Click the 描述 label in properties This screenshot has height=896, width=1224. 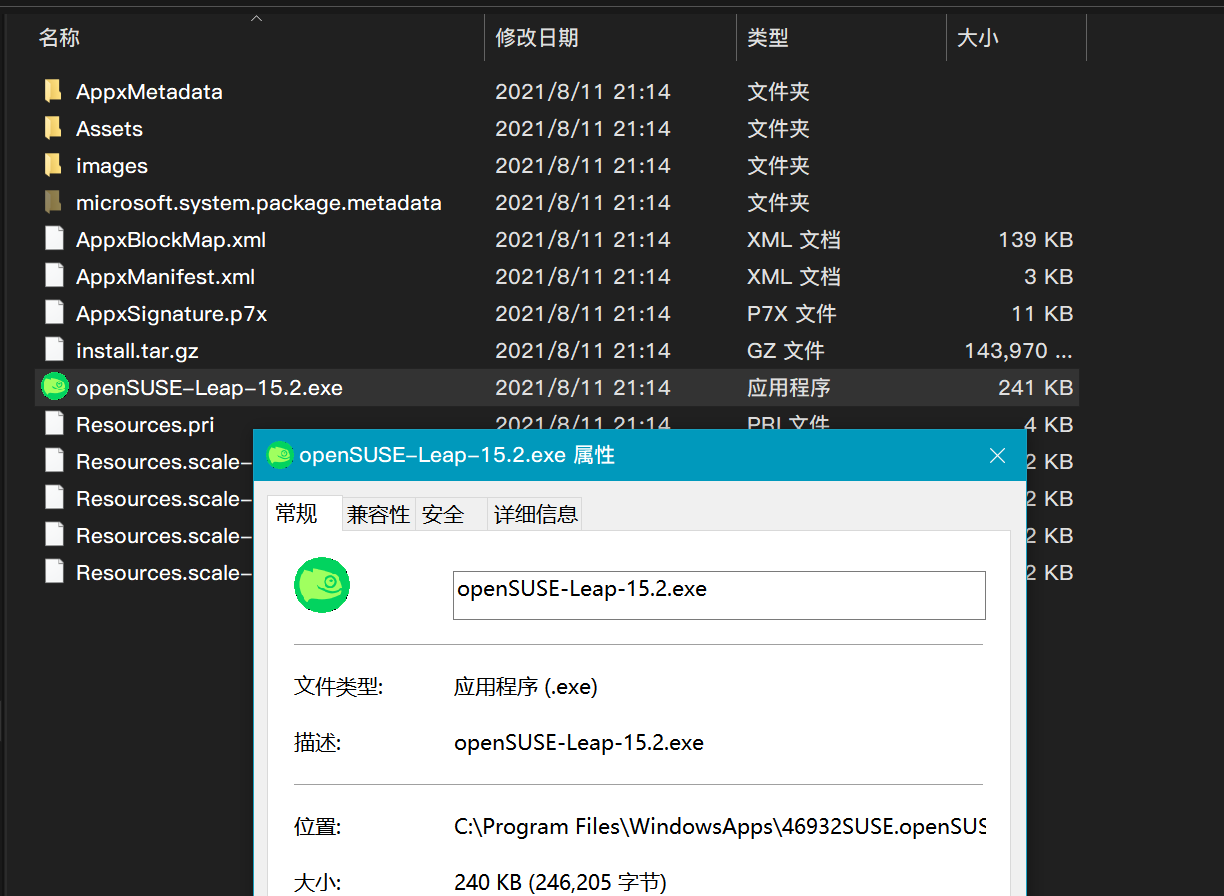pyautogui.click(x=317, y=743)
